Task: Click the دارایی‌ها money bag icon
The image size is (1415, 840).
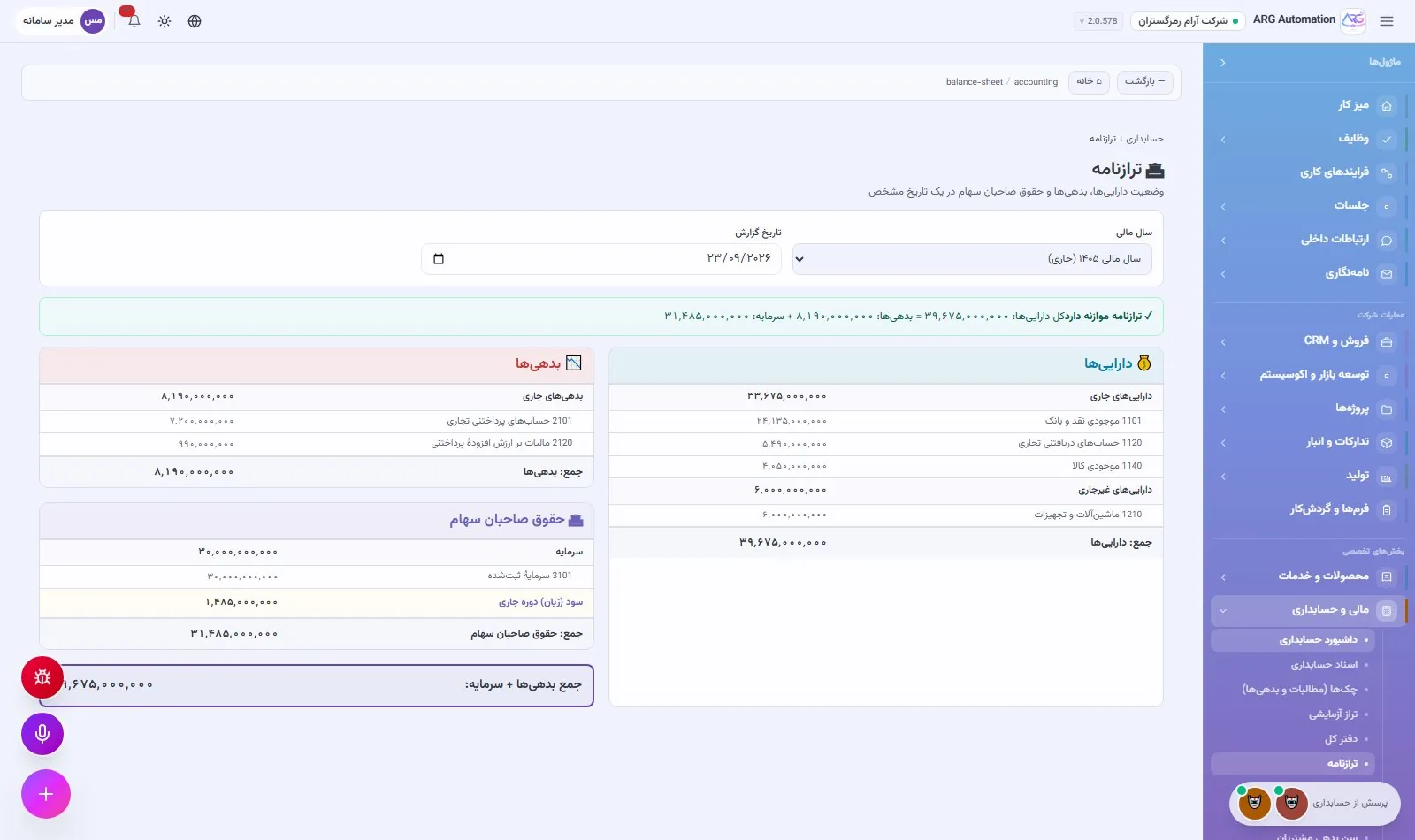Action: 1144,363
